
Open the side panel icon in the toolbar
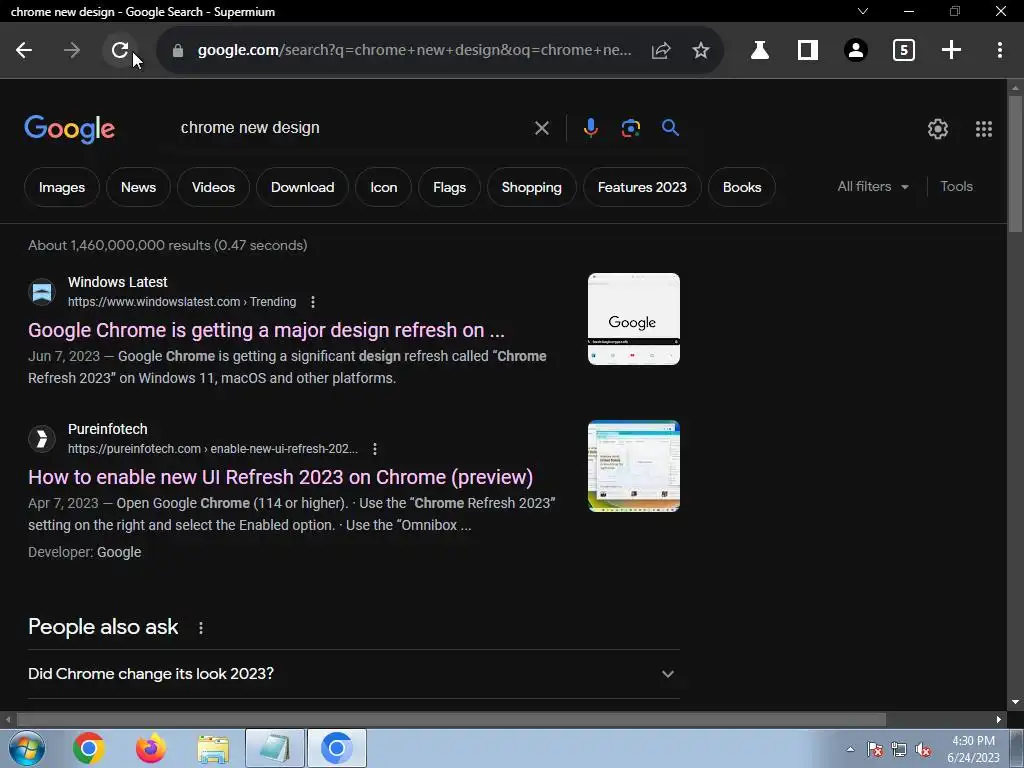[808, 50]
